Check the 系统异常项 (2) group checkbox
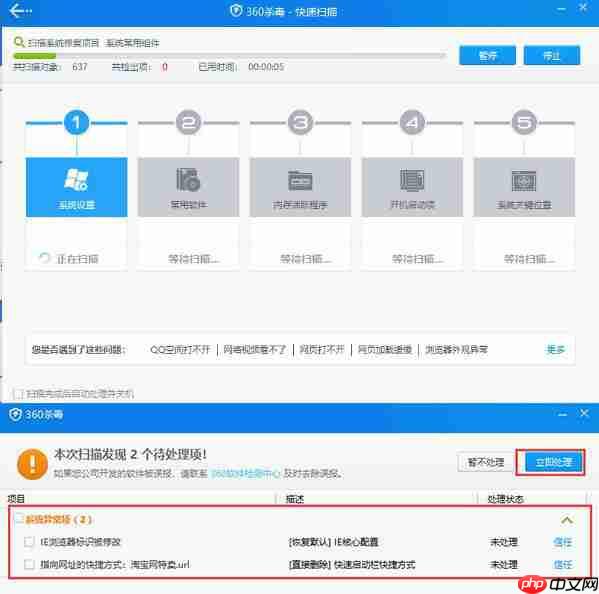599x594 pixels. (x=19, y=519)
